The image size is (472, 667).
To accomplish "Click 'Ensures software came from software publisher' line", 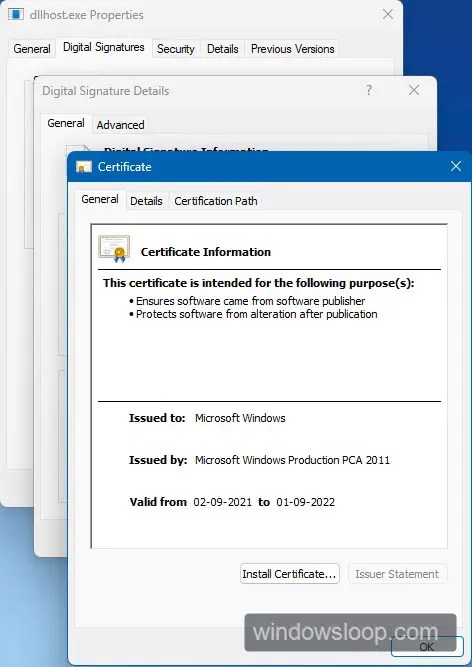I will tap(250, 301).
